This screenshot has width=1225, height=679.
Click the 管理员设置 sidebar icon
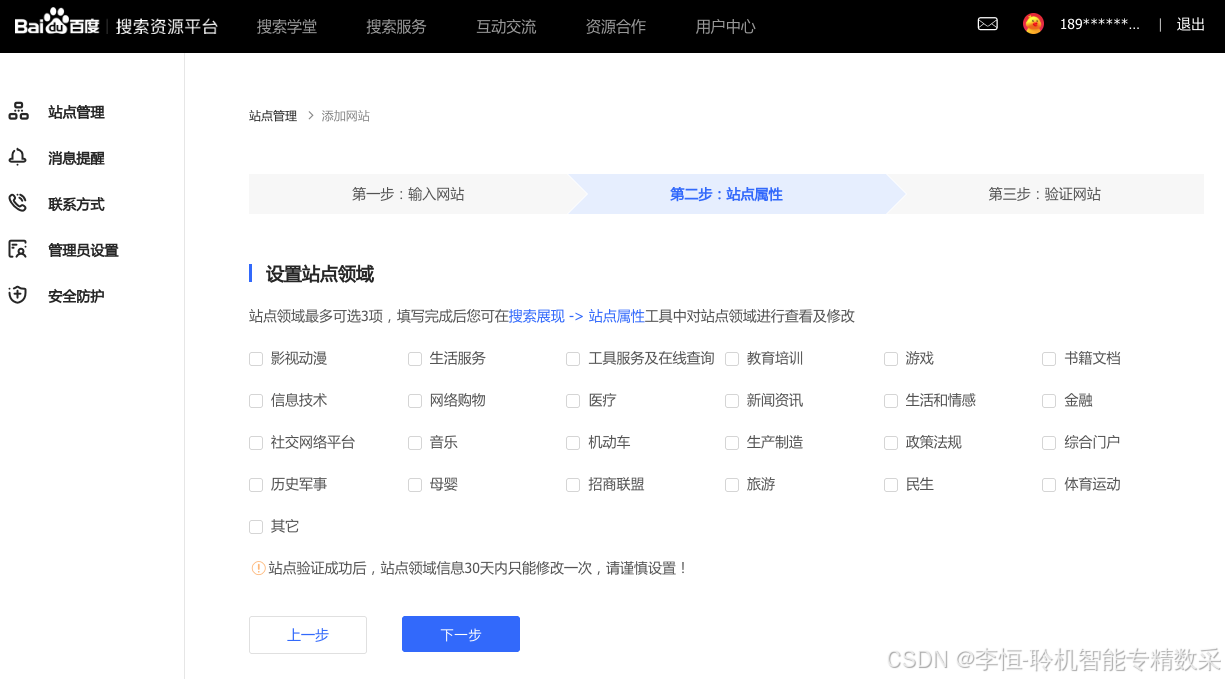pos(18,249)
